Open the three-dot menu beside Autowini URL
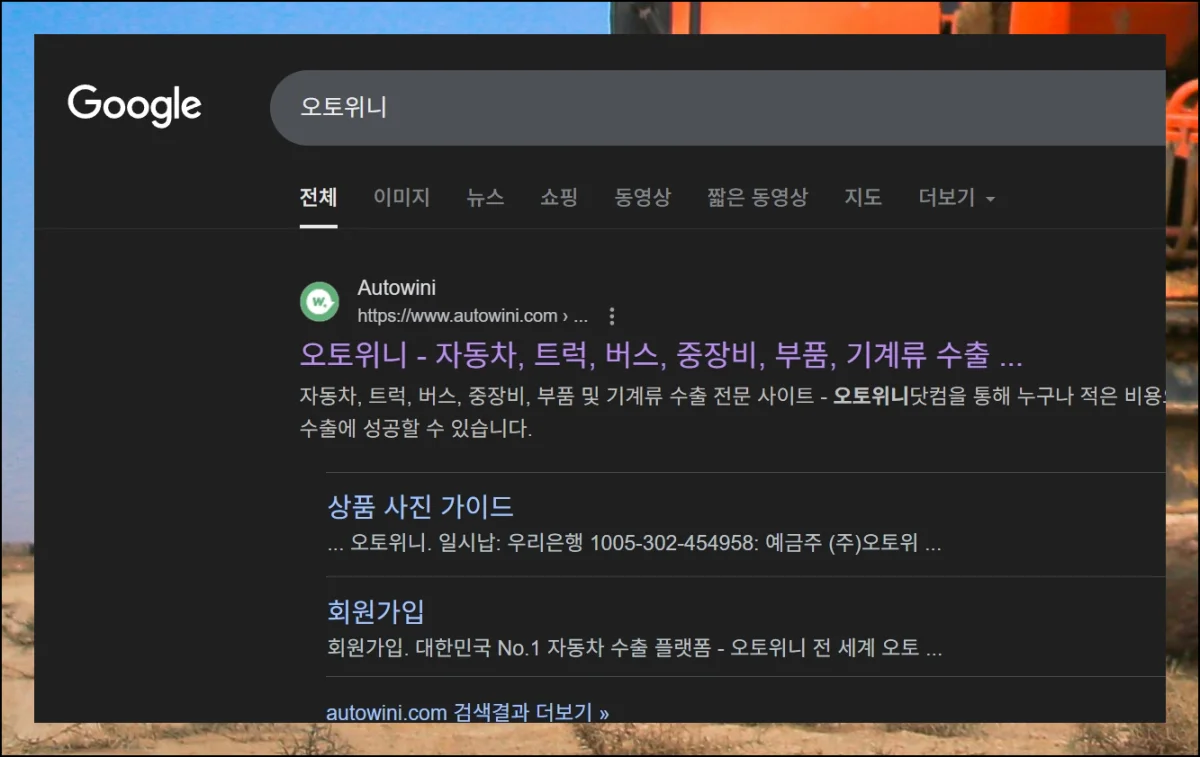The image size is (1200, 757). (x=612, y=317)
